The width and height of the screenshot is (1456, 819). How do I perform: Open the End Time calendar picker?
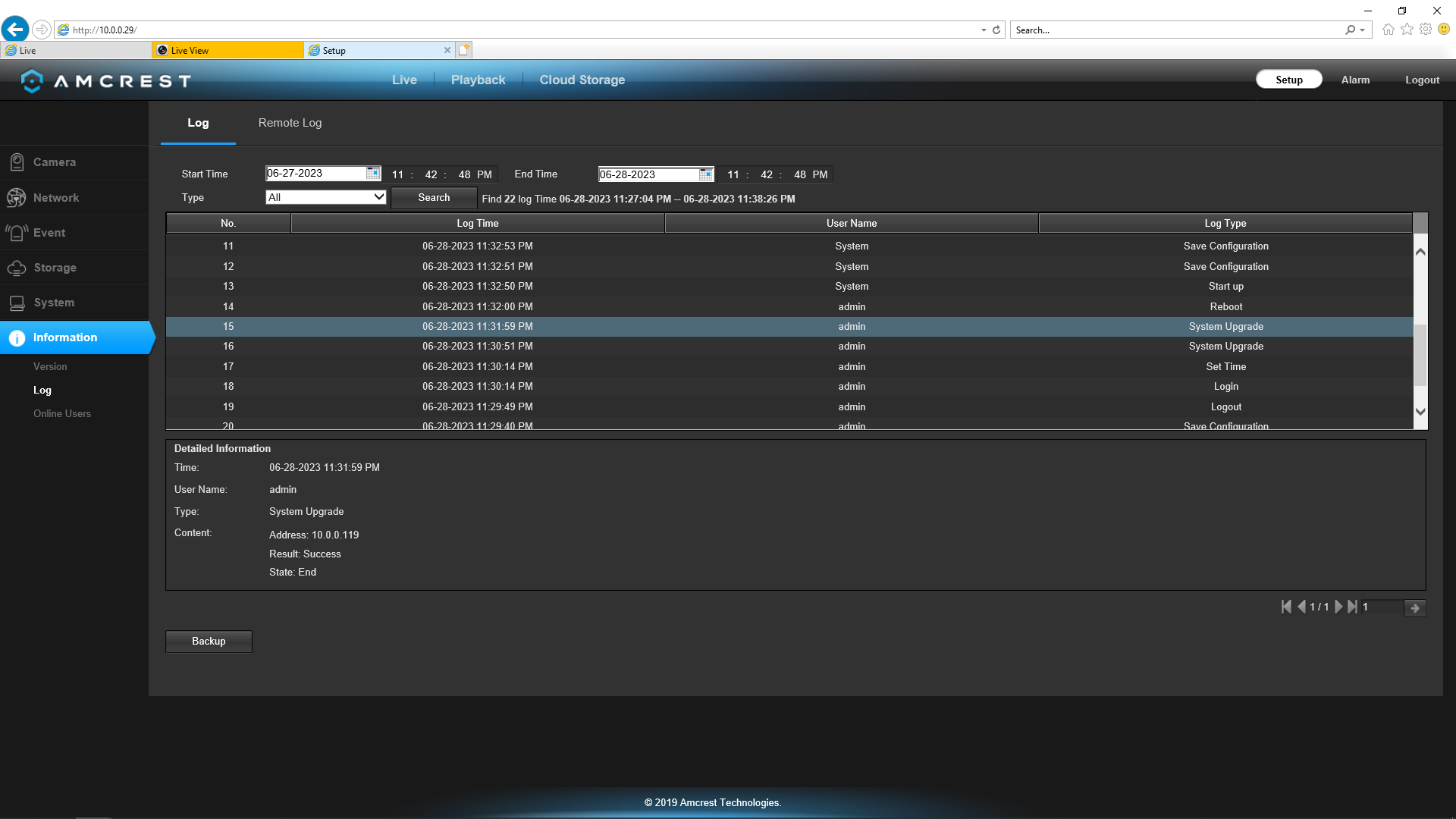coord(706,174)
